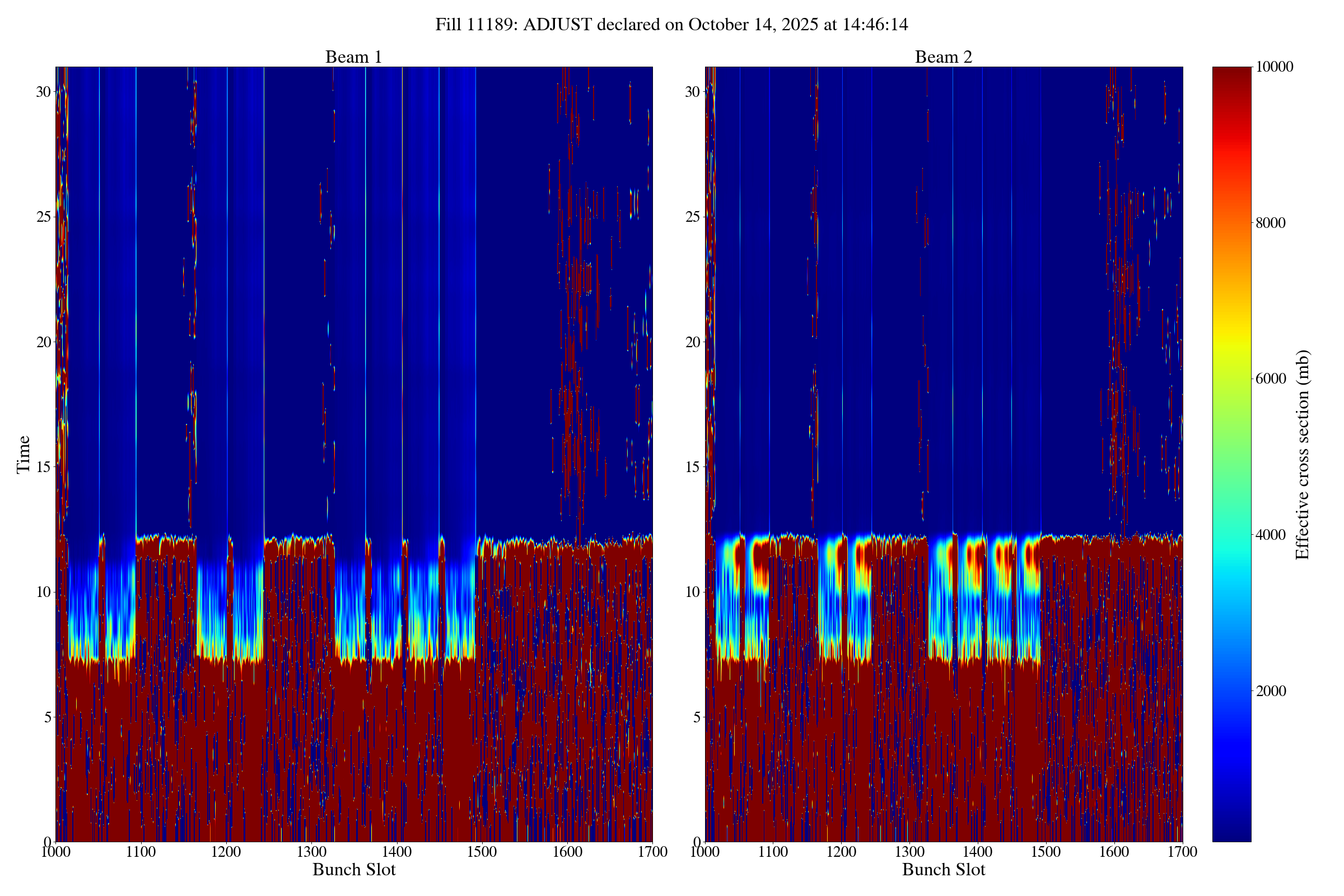Click the 1700 tick under Beam 1
Viewport: 1344px width, 896px height.
click(x=652, y=852)
